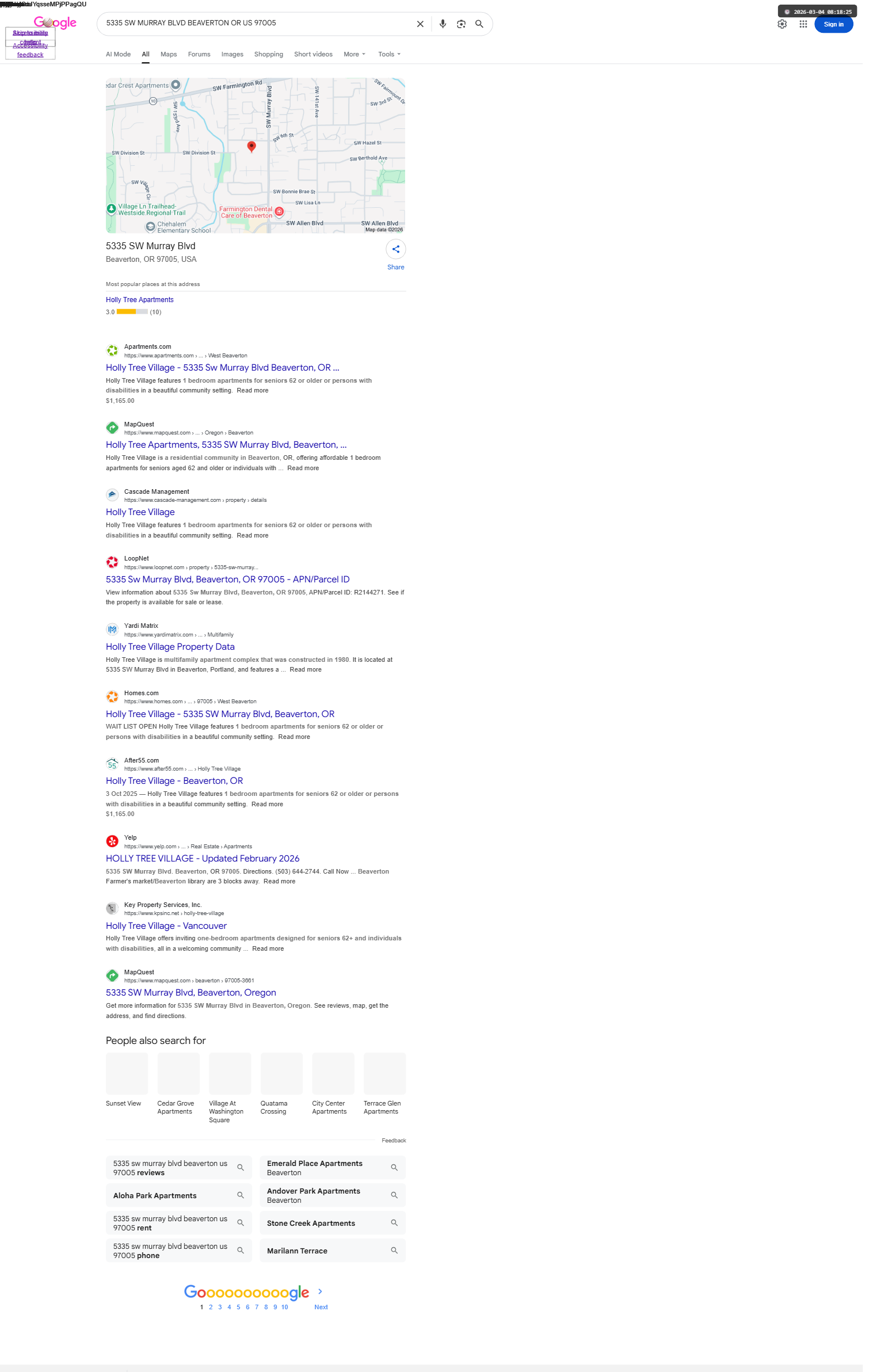Click Homes.com site favicon

tap(112, 697)
